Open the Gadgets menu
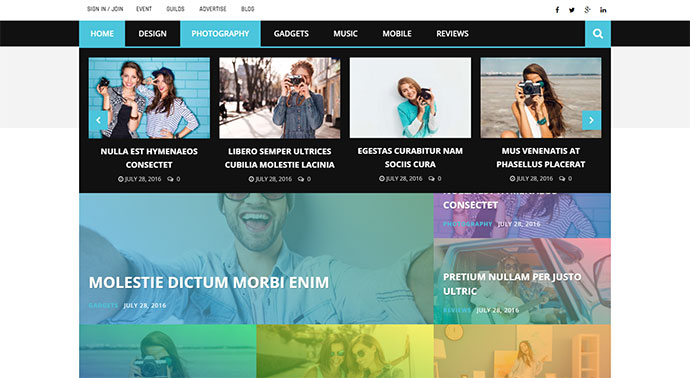This screenshot has height=378, width=690. (x=291, y=33)
